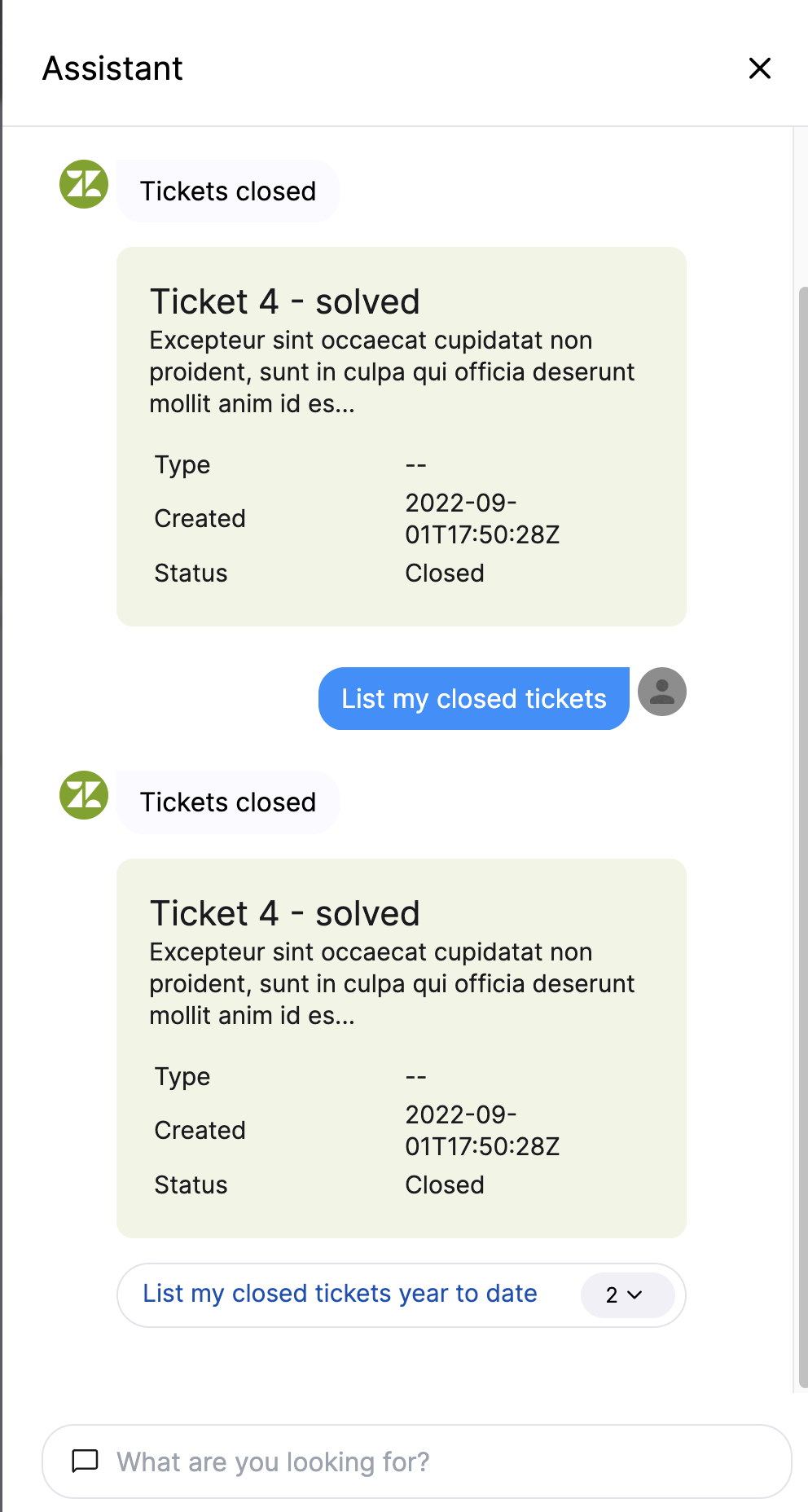Open first 'Ticket 4 - solved' card title
The image size is (808, 1512).
tap(284, 301)
